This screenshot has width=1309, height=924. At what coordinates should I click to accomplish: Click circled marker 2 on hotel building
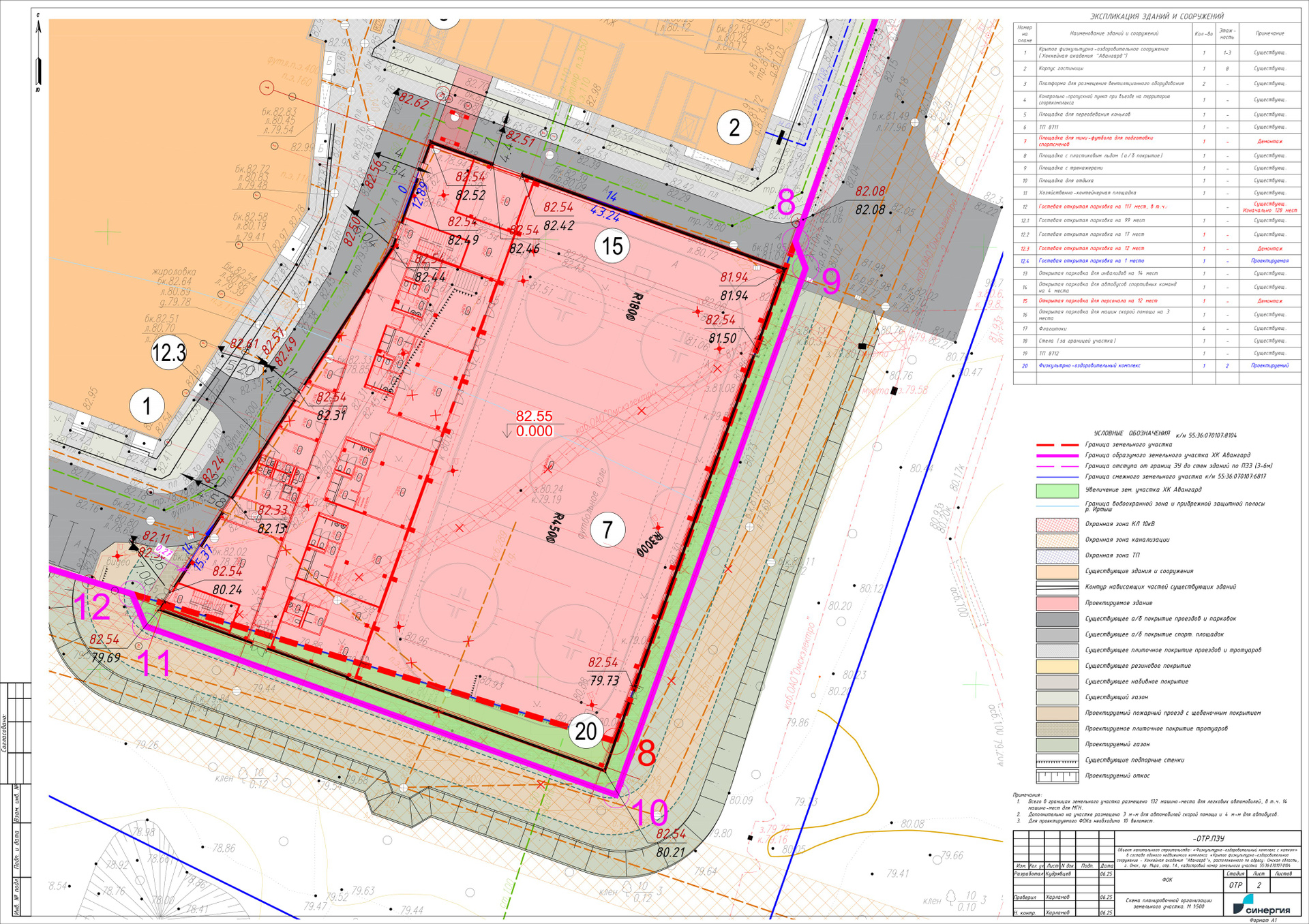click(734, 127)
